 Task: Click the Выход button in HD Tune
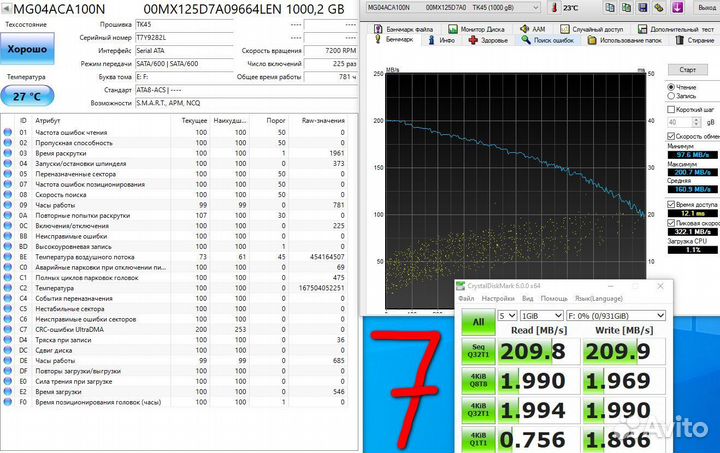pos(705,7)
